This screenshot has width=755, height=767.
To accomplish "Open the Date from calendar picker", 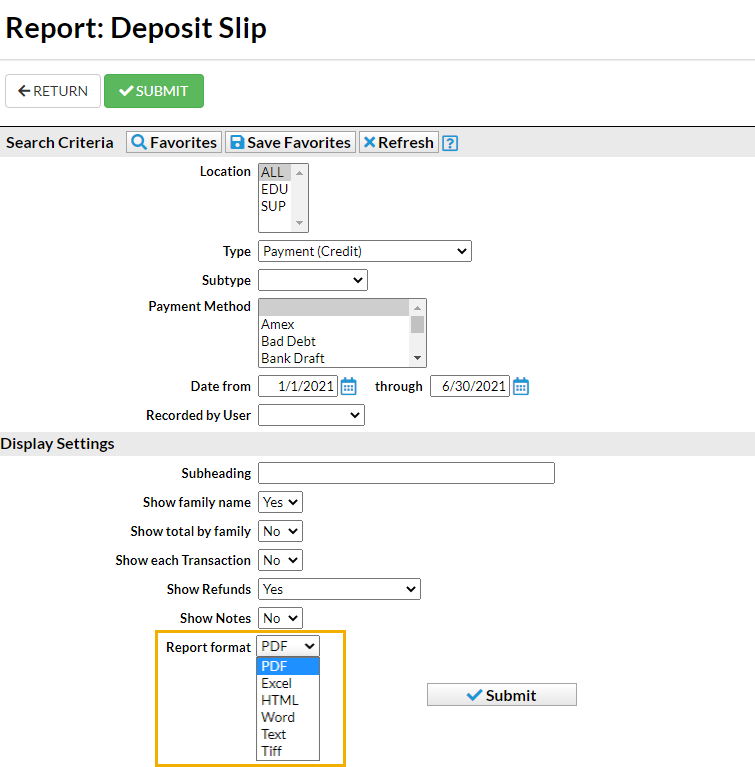I will click(x=348, y=386).
